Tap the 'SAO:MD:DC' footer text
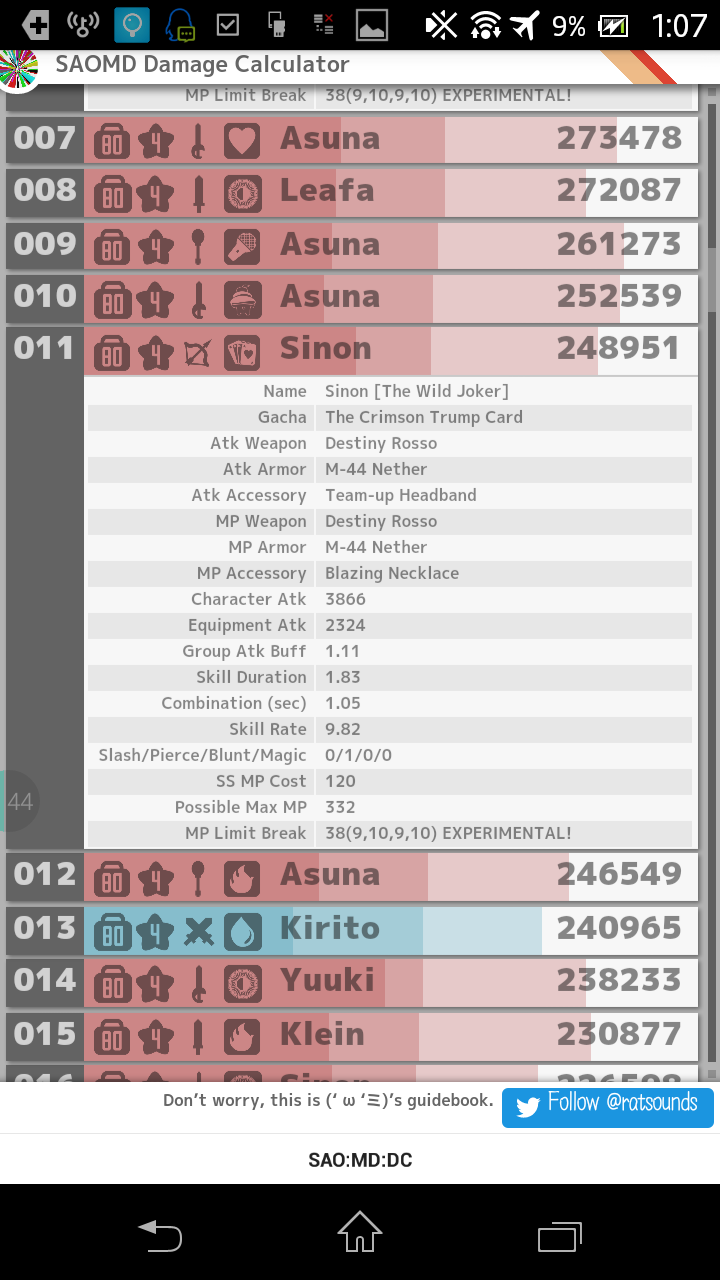Image resolution: width=720 pixels, height=1280 pixels. coord(360,1160)
